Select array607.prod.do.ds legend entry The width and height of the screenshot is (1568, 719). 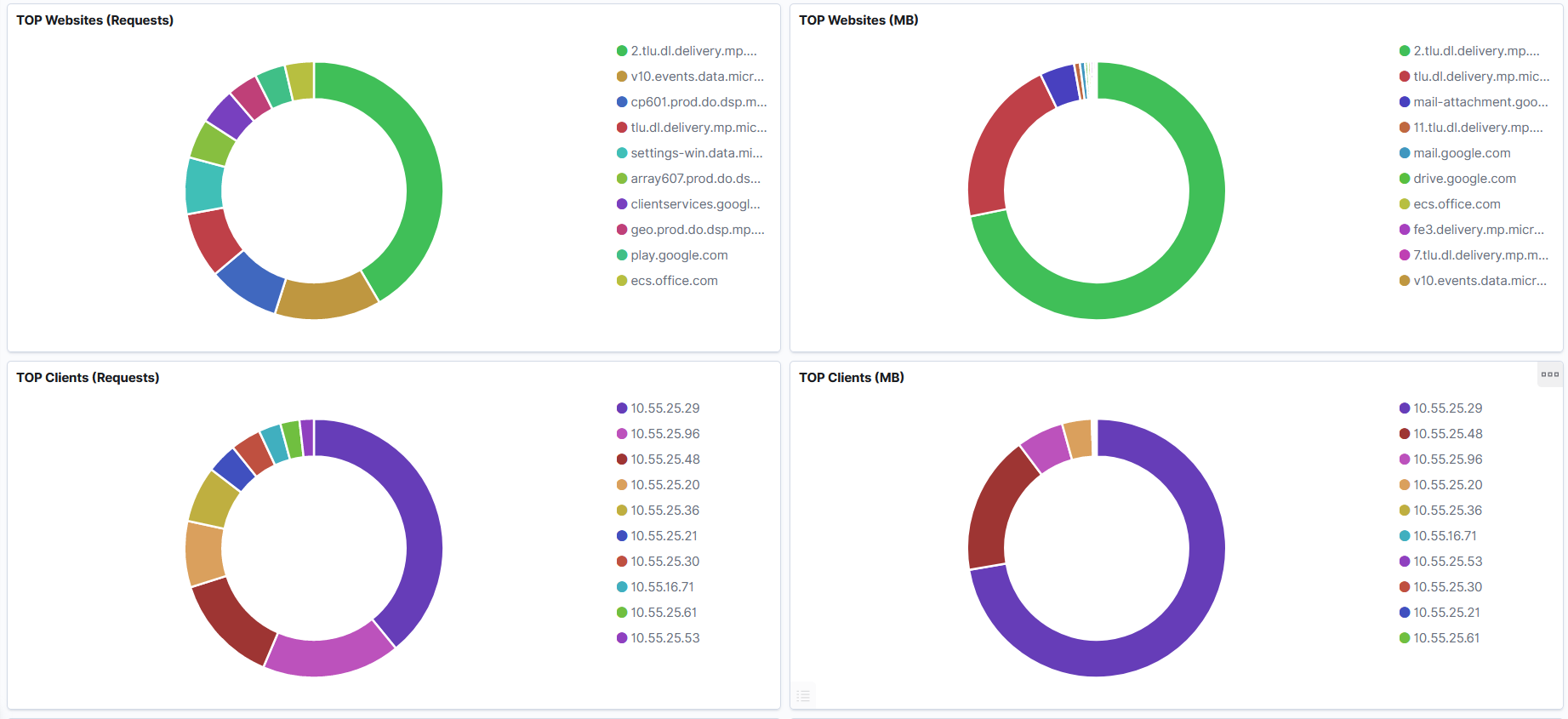pos(689,179)
